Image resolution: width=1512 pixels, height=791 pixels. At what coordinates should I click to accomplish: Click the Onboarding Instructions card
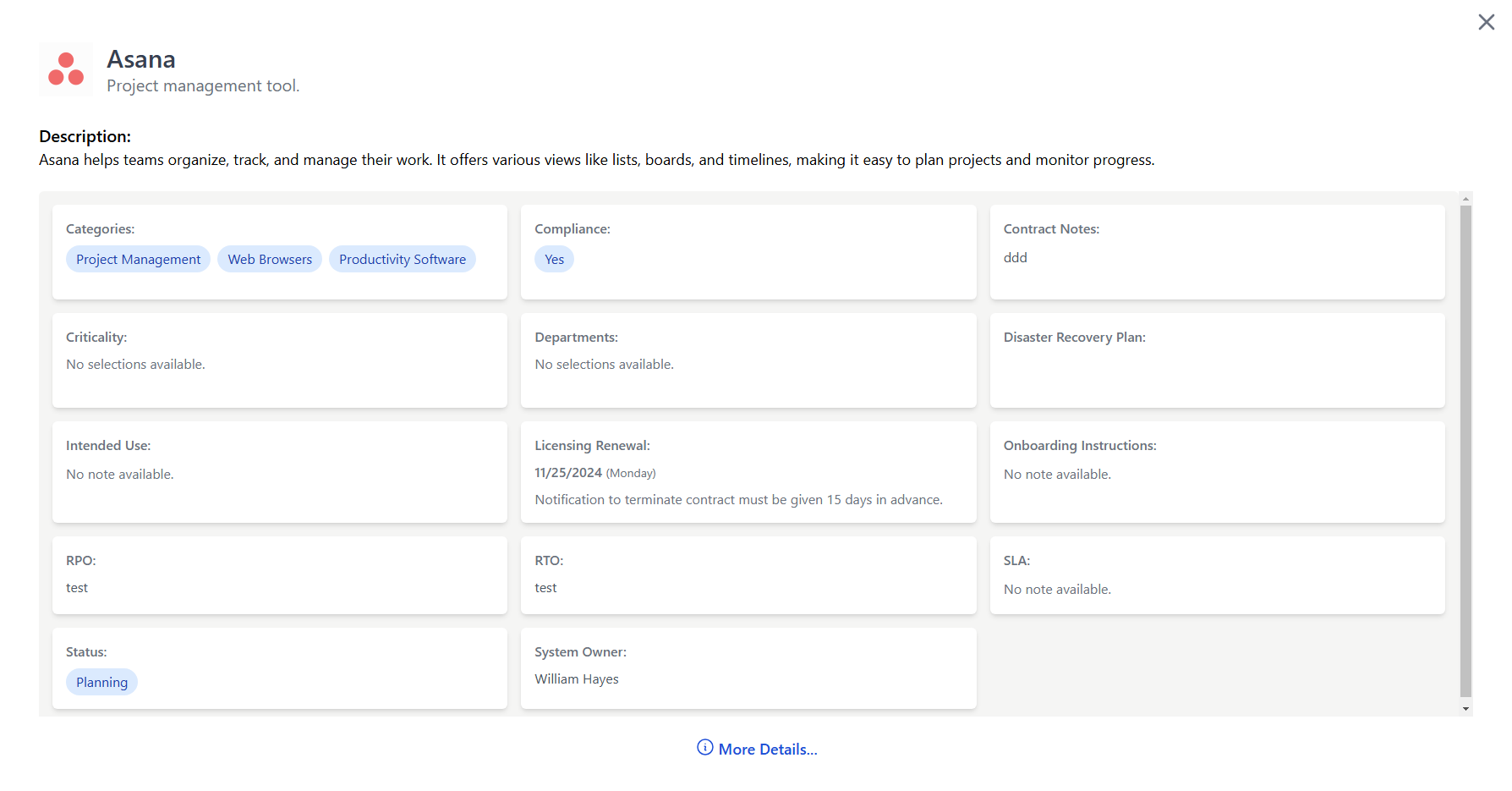point(1217,471)
